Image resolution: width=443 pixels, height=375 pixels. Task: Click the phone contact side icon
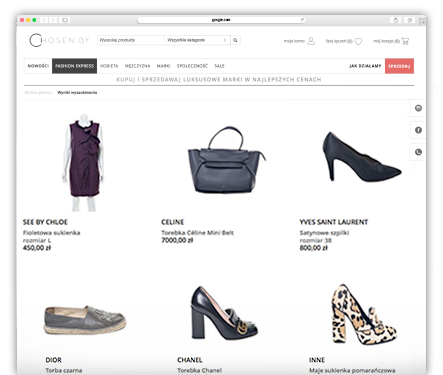click(418, 152)
